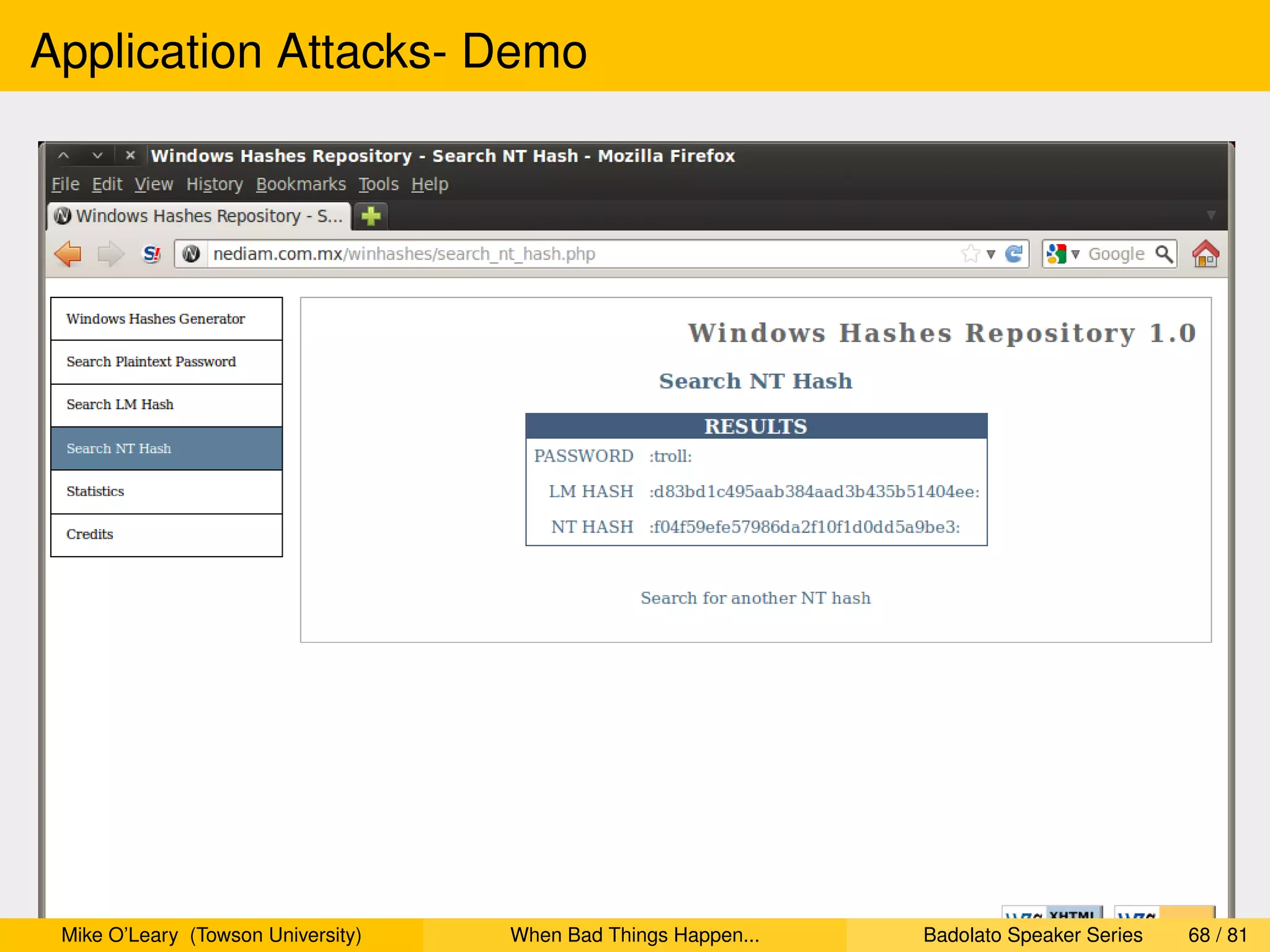Open the Help menu
Screen dimensions: 1270x952
pyautogui.click(x=430, y=184)
